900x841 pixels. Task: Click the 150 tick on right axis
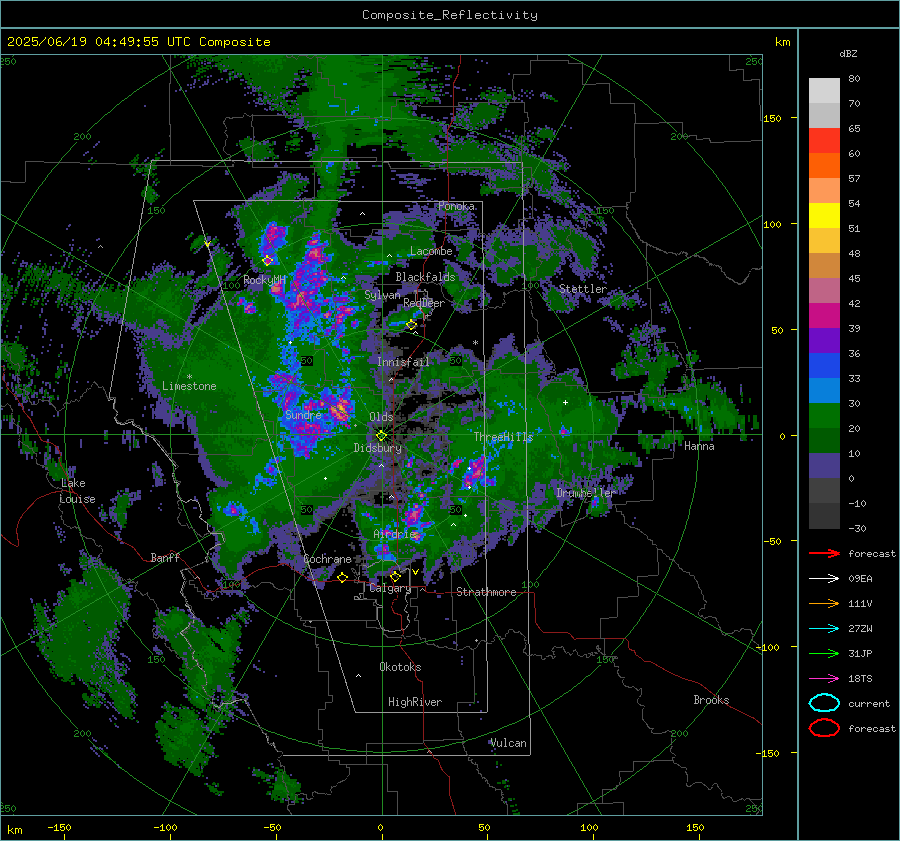click(772, 118)
